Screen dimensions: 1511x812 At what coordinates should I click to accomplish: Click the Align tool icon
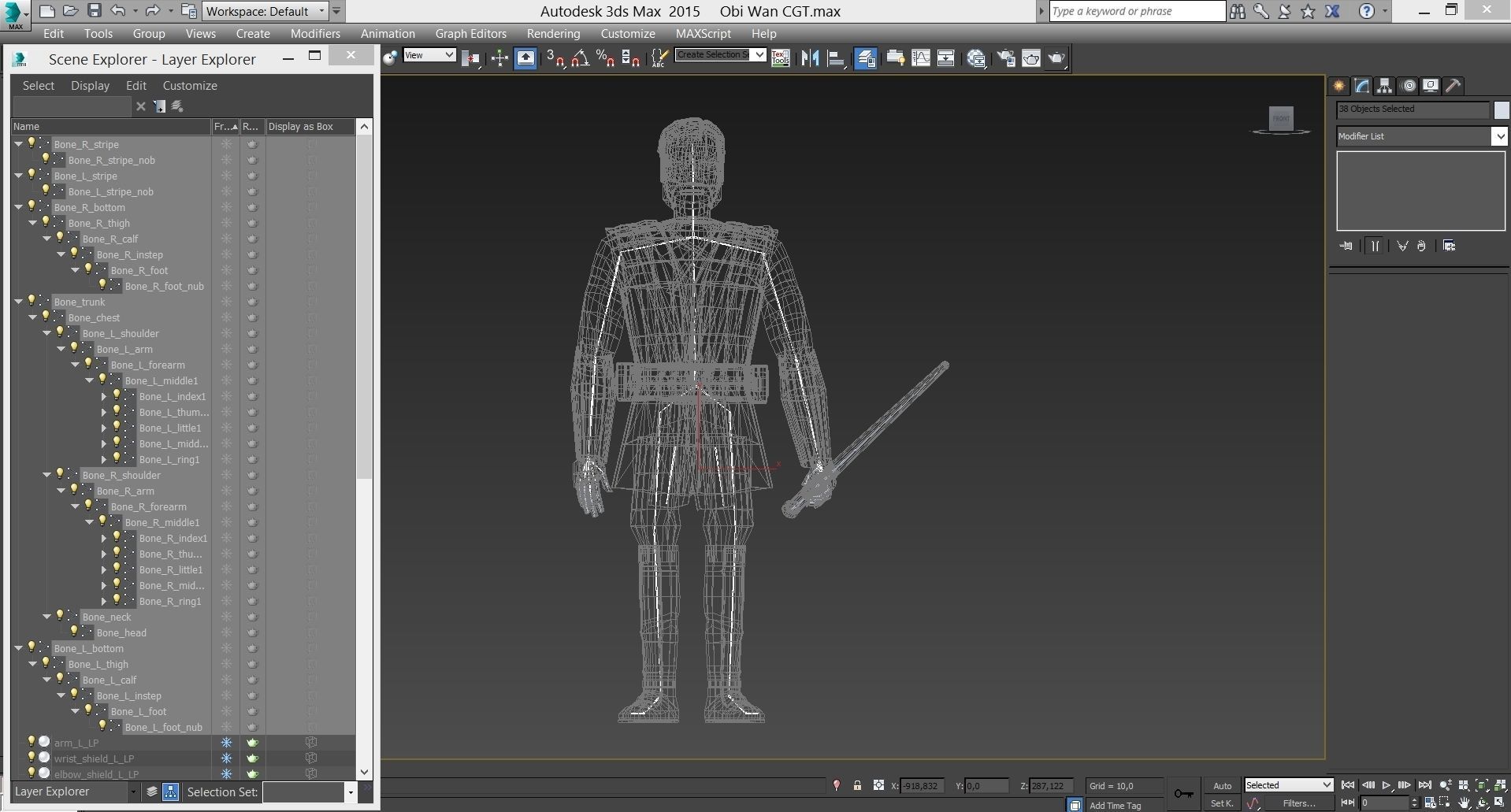pyautogui.click(x=836, y=58)
